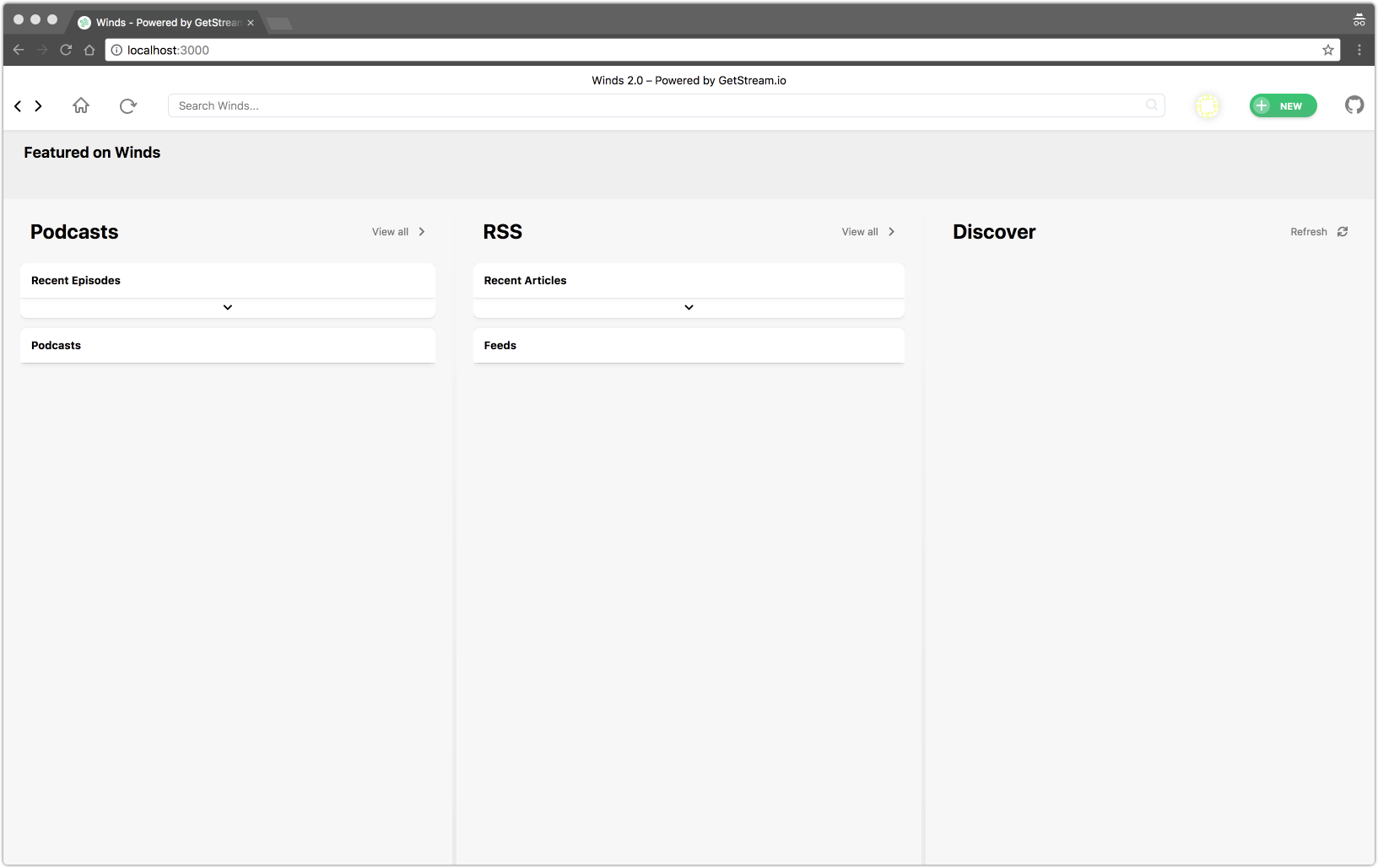
Task: Open profile by clicking the avatar icon
Action: 1208,105
